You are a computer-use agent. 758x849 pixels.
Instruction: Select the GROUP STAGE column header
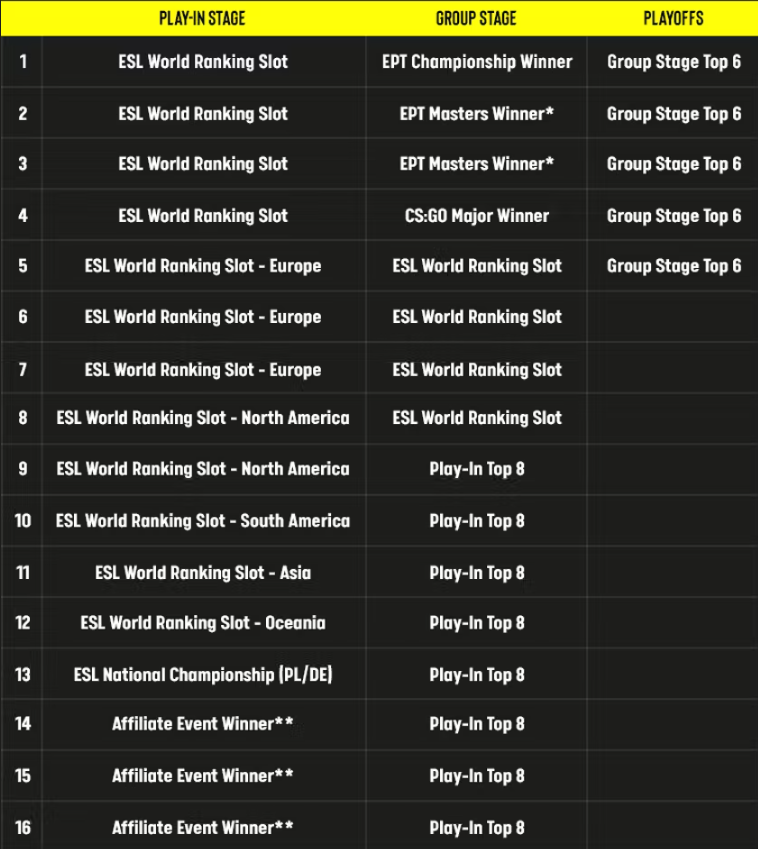[x=476, y=18]
